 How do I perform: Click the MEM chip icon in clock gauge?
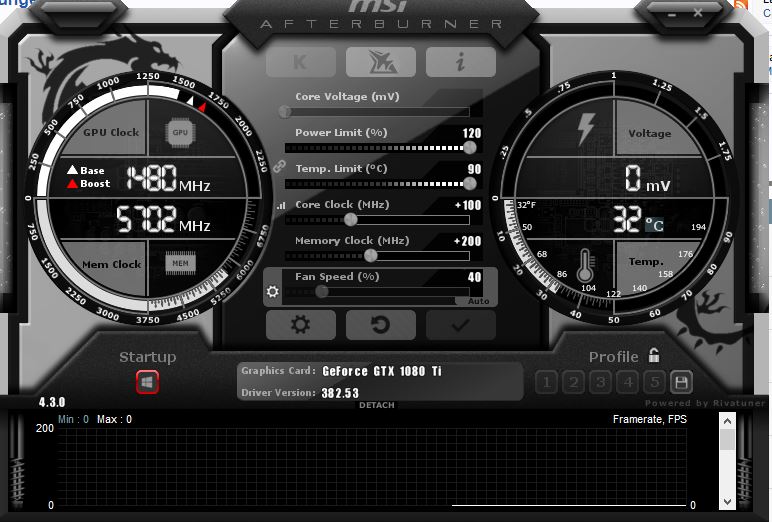pos(180,263)
